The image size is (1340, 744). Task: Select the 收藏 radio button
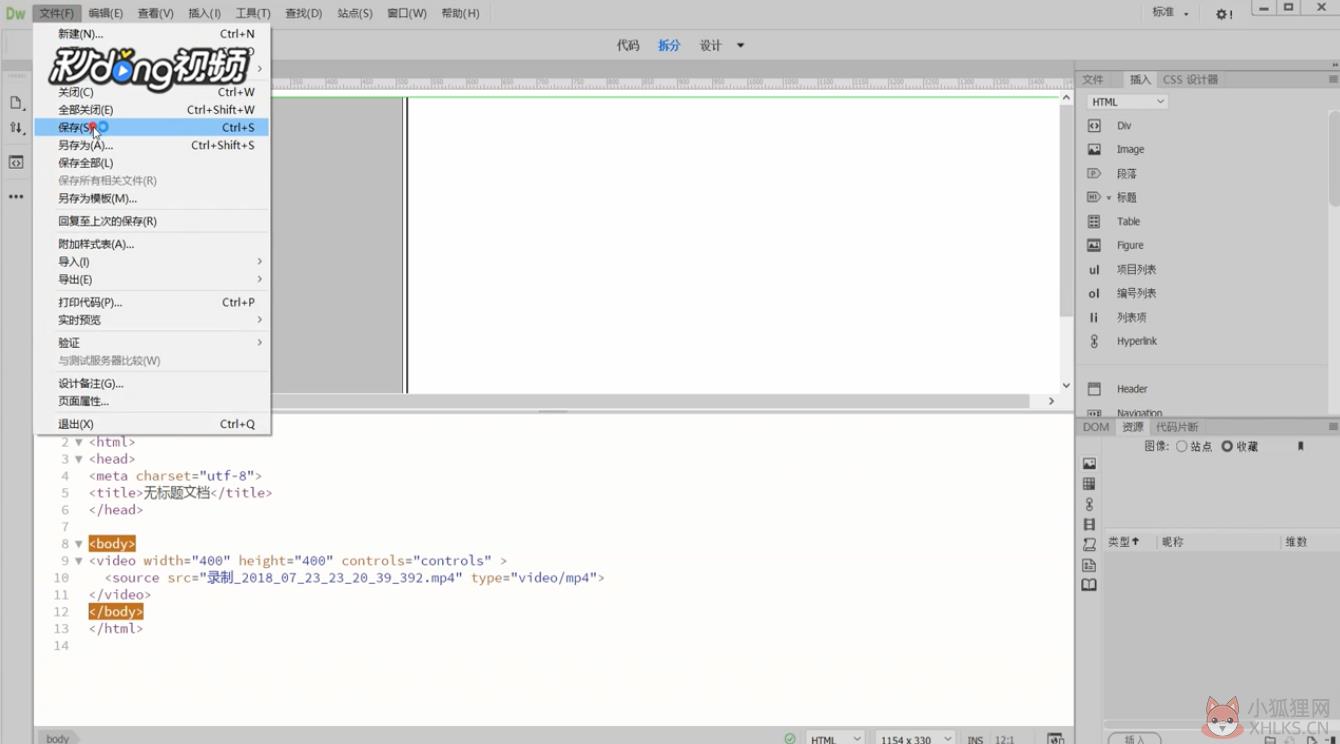tap(1227, 446)
